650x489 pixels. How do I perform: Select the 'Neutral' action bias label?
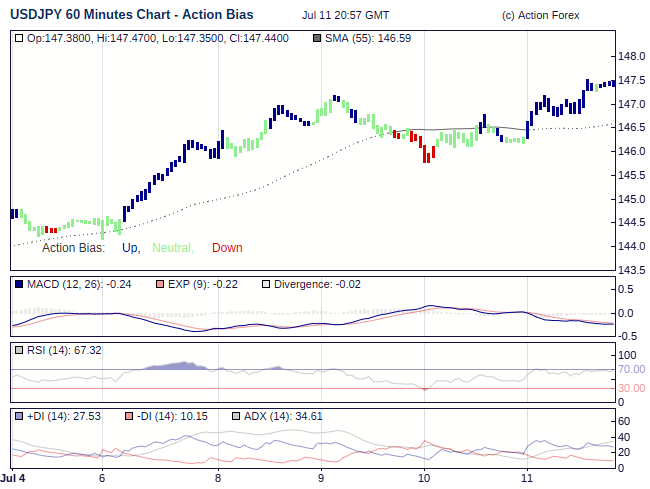(x=172, y=248)
